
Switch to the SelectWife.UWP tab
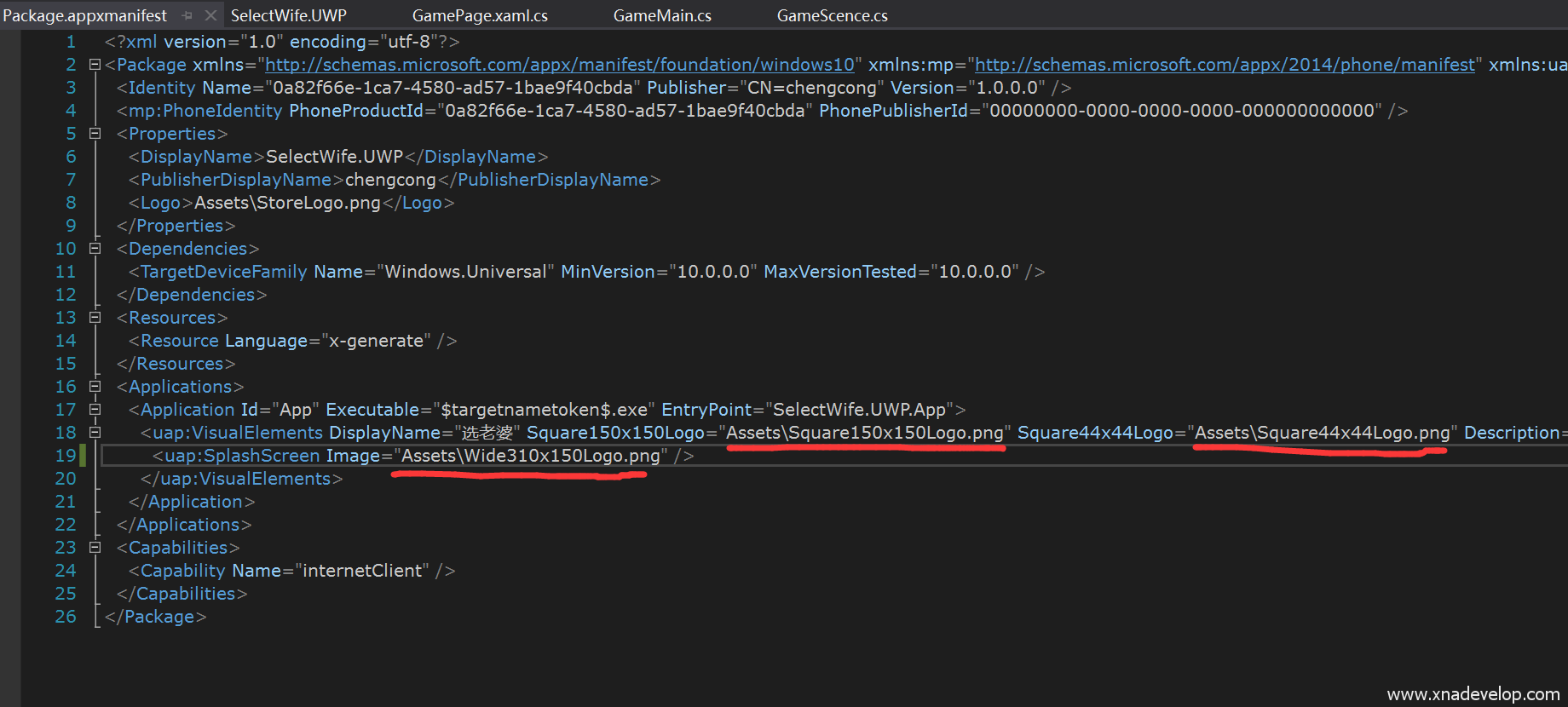click(288, 15)
